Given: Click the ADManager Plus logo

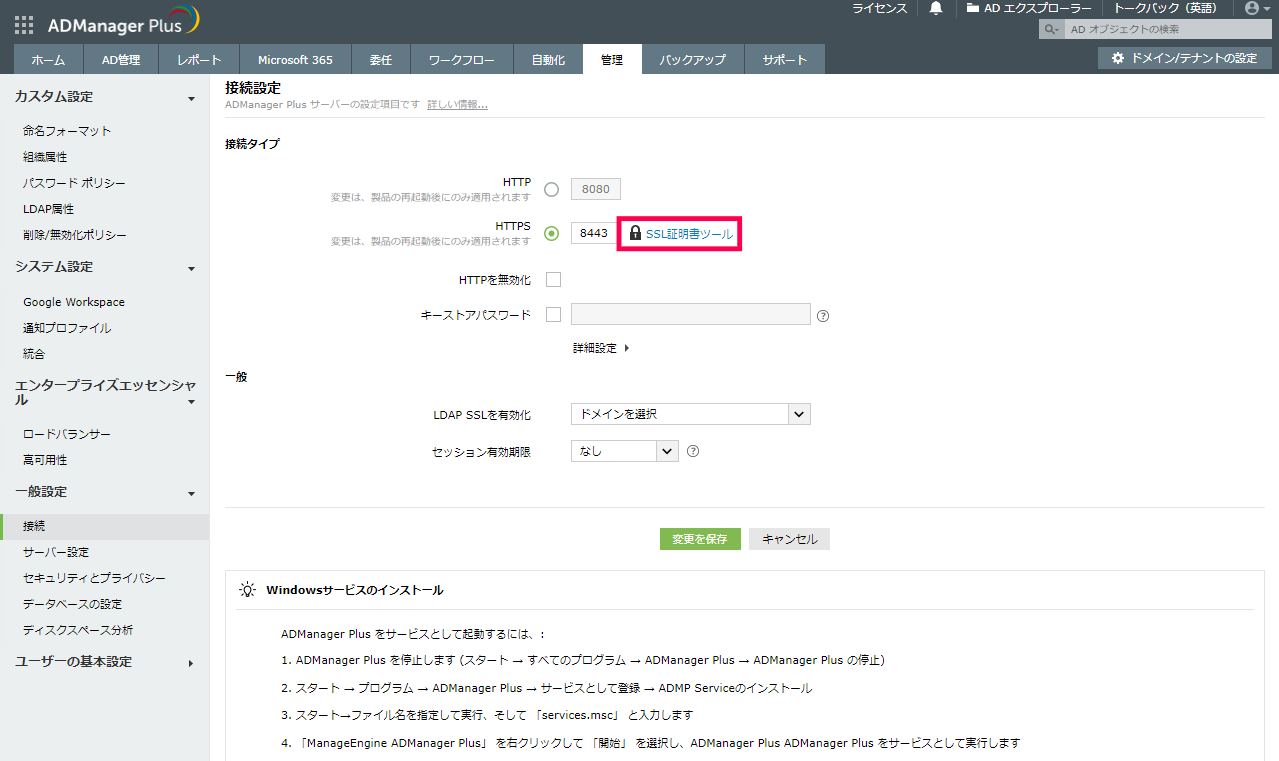Looking at the screenshot, I should (124, 22).
